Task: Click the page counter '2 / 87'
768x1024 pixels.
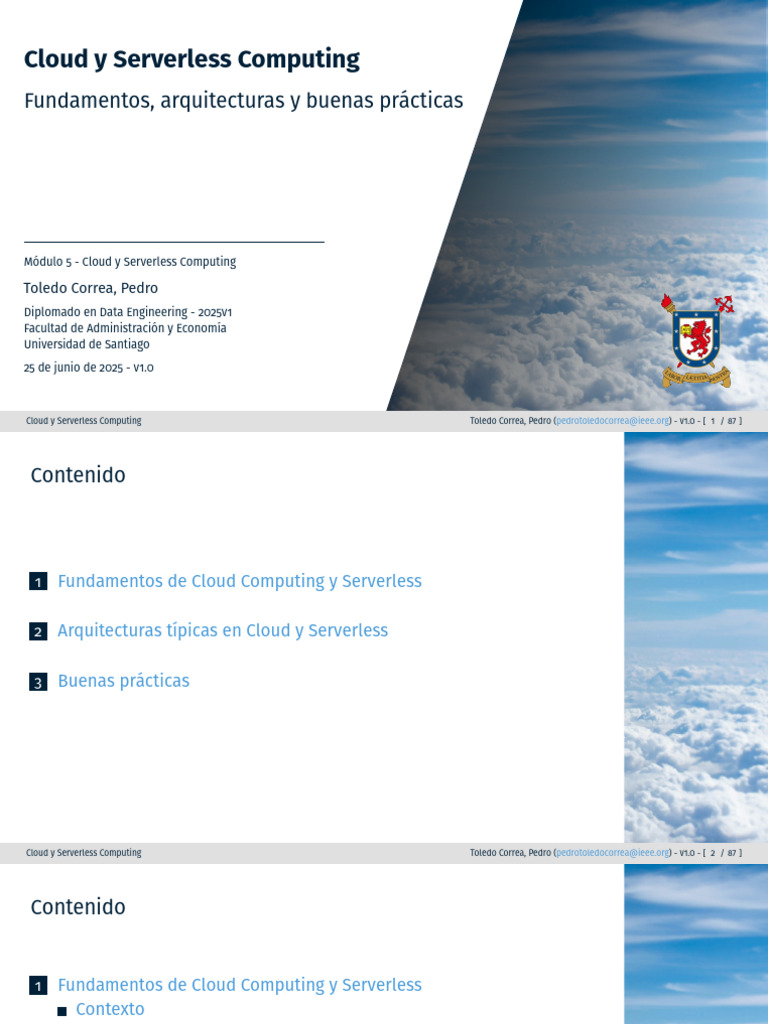Action: (722, 852)
